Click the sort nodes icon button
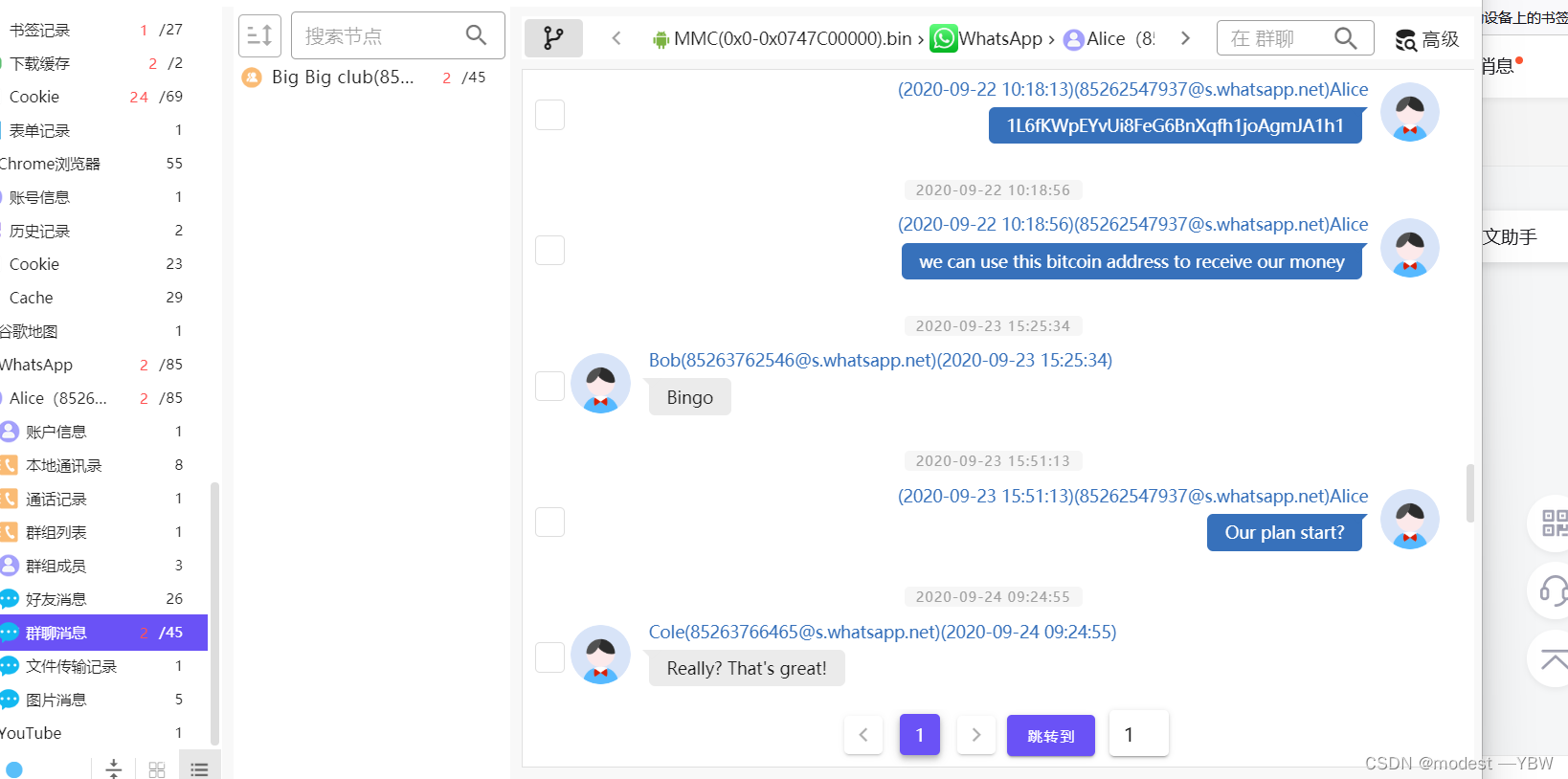Image resolution: width=1568 pixels, height=779 pixels. [x=259, y=36]
